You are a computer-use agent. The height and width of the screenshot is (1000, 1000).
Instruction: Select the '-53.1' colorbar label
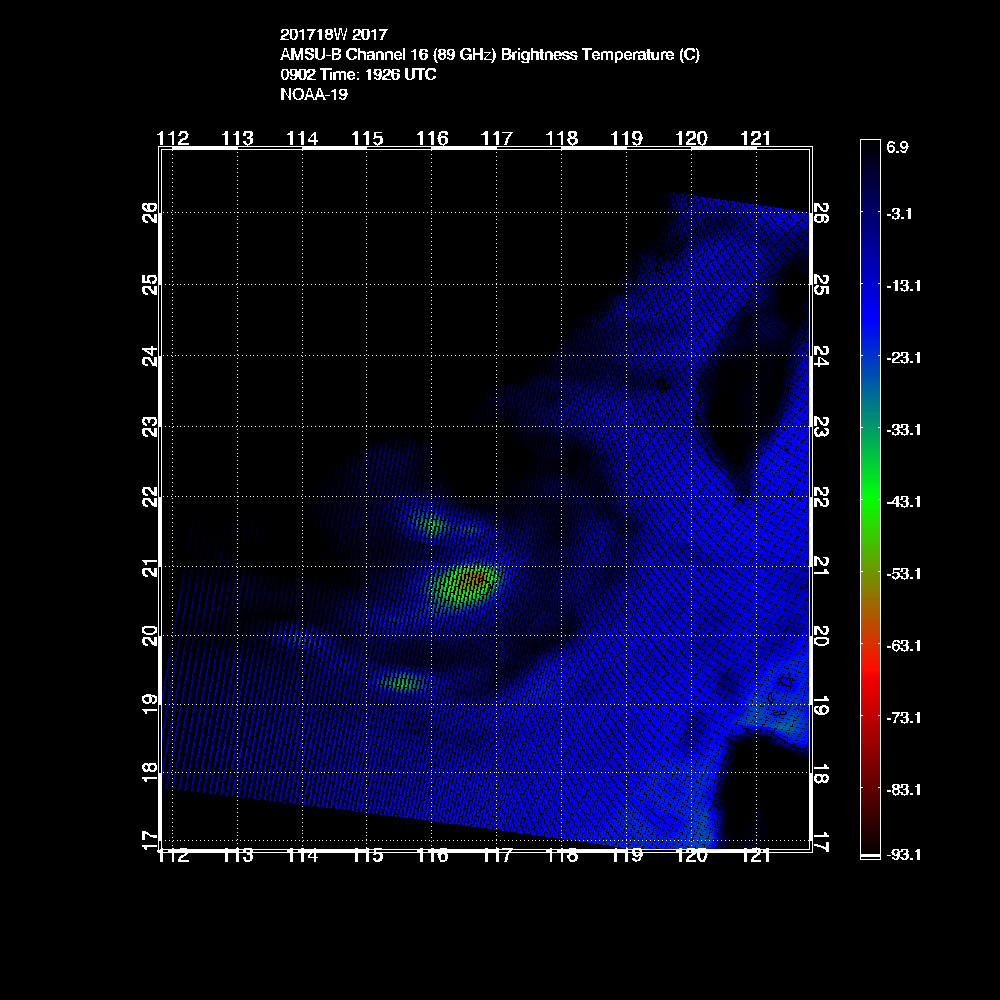904,574
